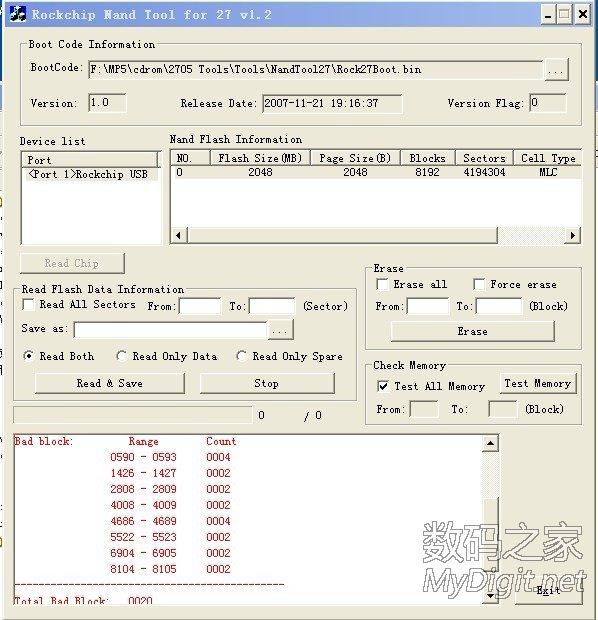The width and height of the screenshot is (598, 620).
Task: Uncheck Test All Memory checkbox
Action: click(383, 386)
